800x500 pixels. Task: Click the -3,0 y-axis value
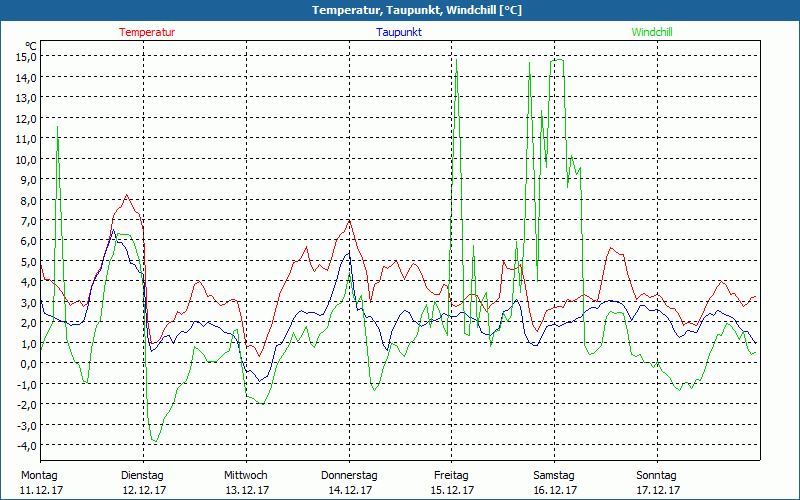point(27,425)
